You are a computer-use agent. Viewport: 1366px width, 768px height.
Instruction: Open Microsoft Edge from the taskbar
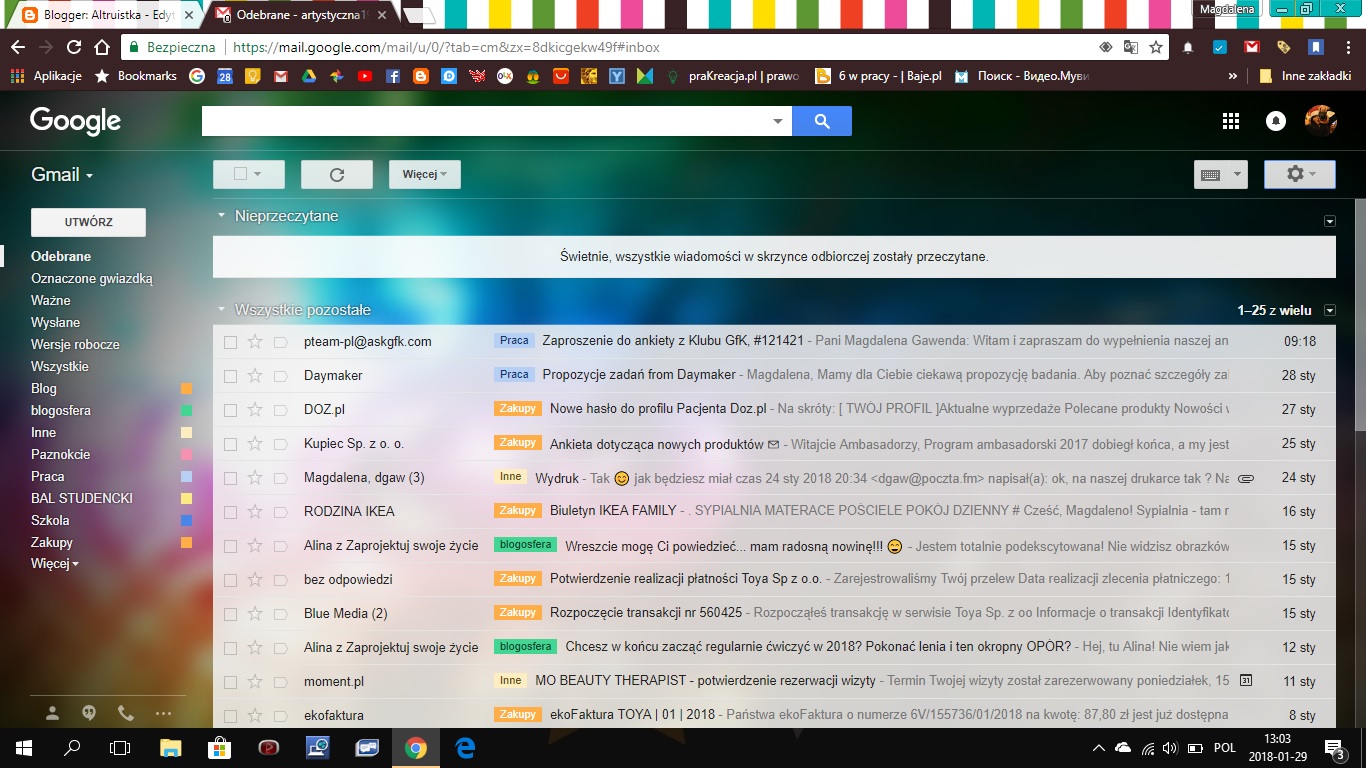coord(465,747)
